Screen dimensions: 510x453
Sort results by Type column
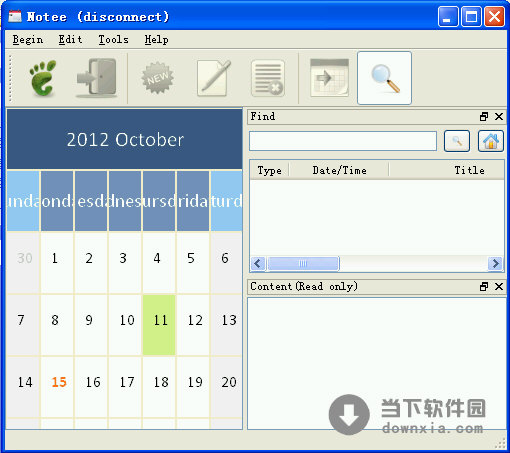tap(269, 170)
